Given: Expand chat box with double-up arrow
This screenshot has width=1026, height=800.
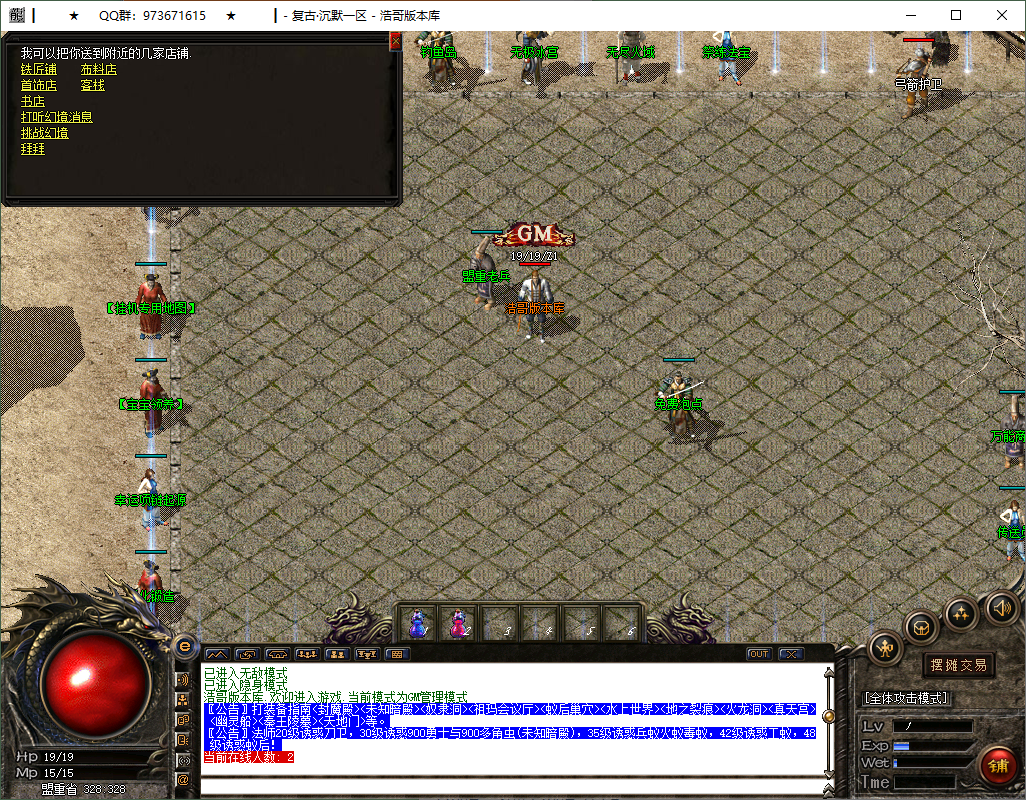Looking at the screenshot, I should pos(828,790).
